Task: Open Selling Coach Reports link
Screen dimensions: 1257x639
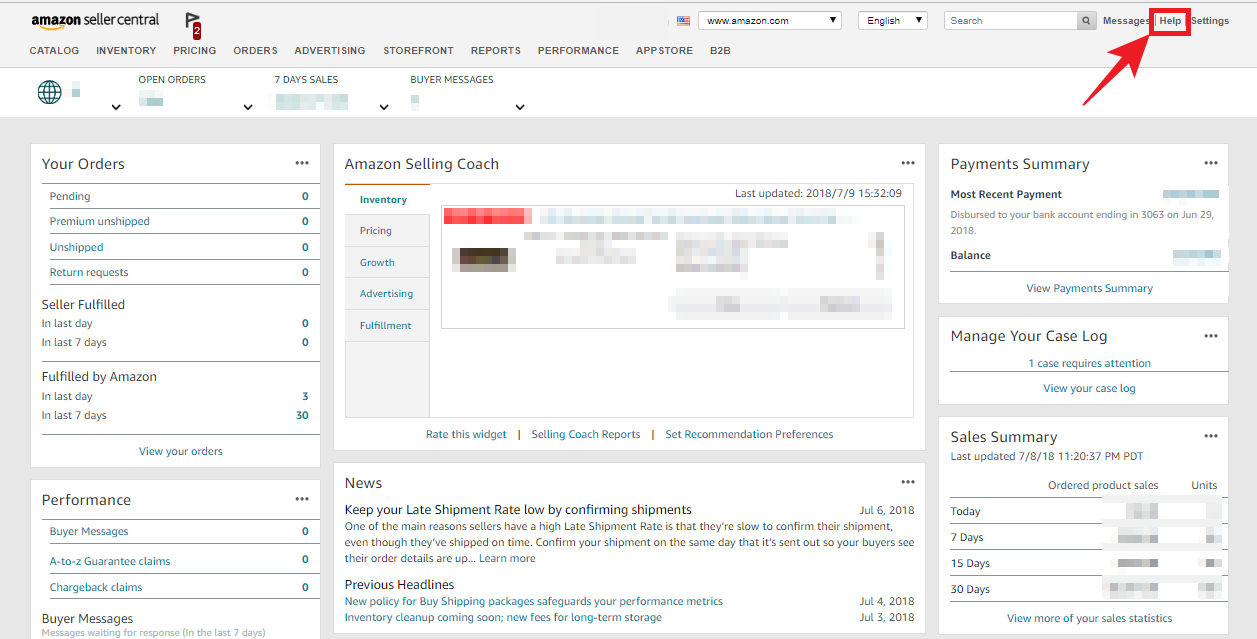Action: pos(586,434)
